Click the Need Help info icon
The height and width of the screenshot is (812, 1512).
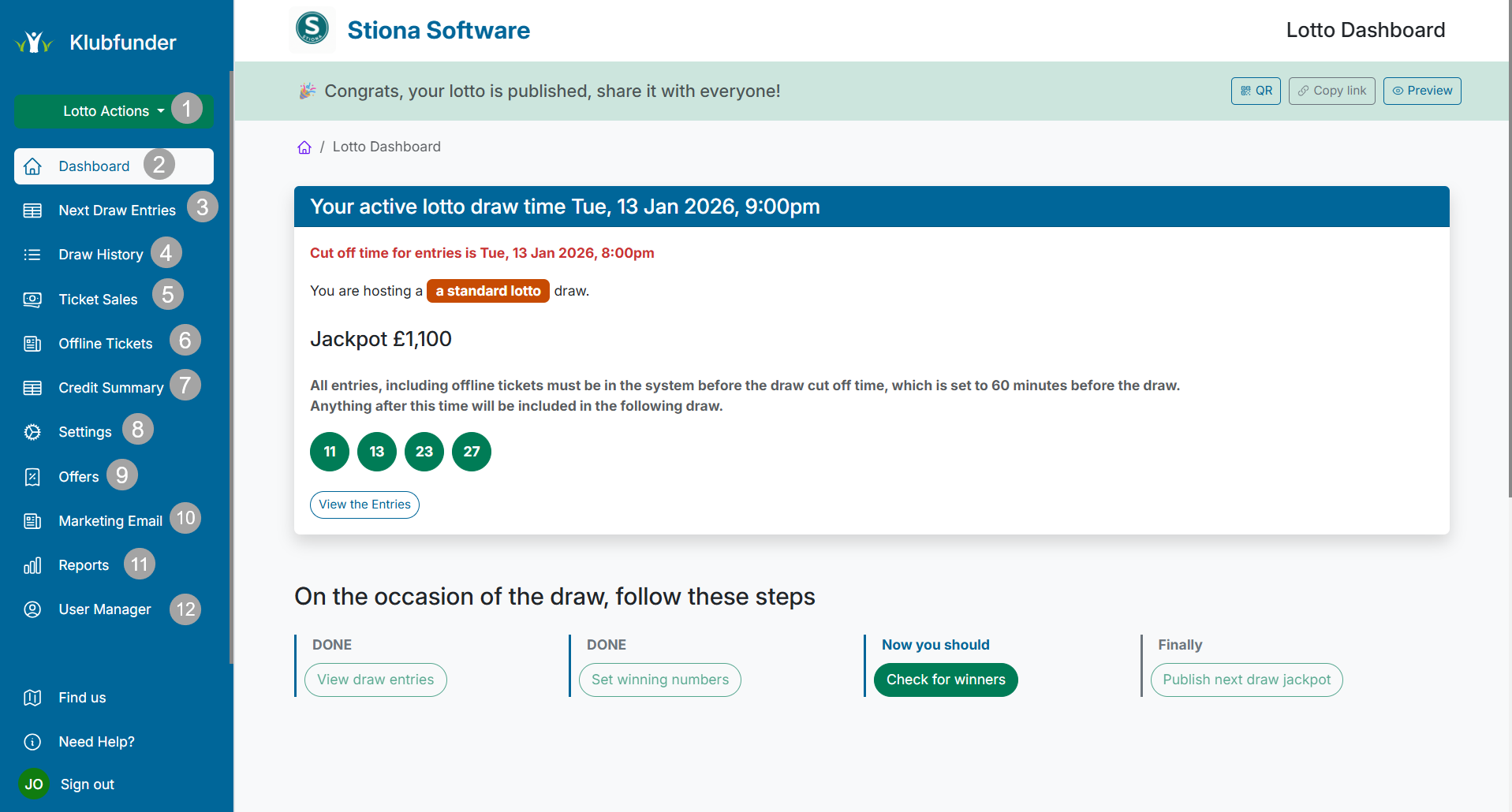pyautogui.click(x=32, y=742)
